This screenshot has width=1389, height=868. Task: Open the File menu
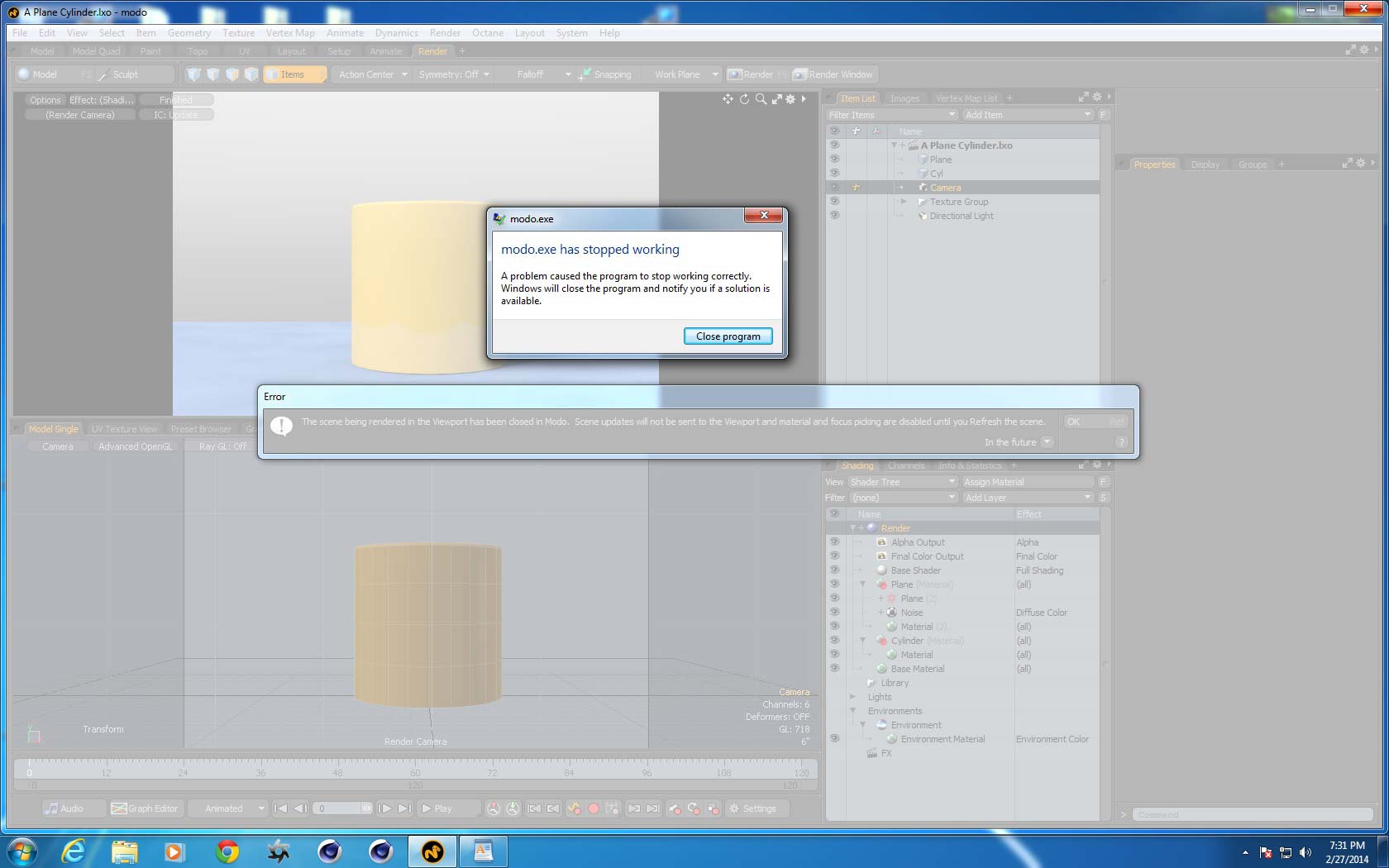pyautogui.click(x=20, y=33)
